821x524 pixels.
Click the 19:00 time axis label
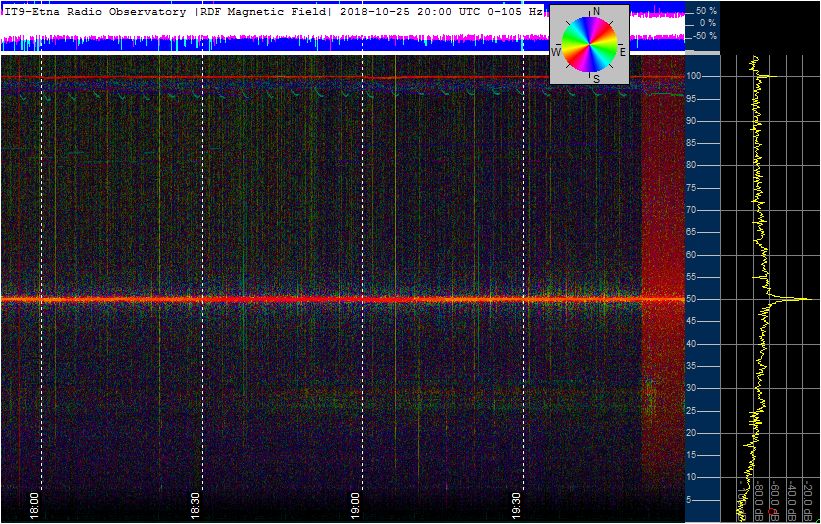(356, 505)
